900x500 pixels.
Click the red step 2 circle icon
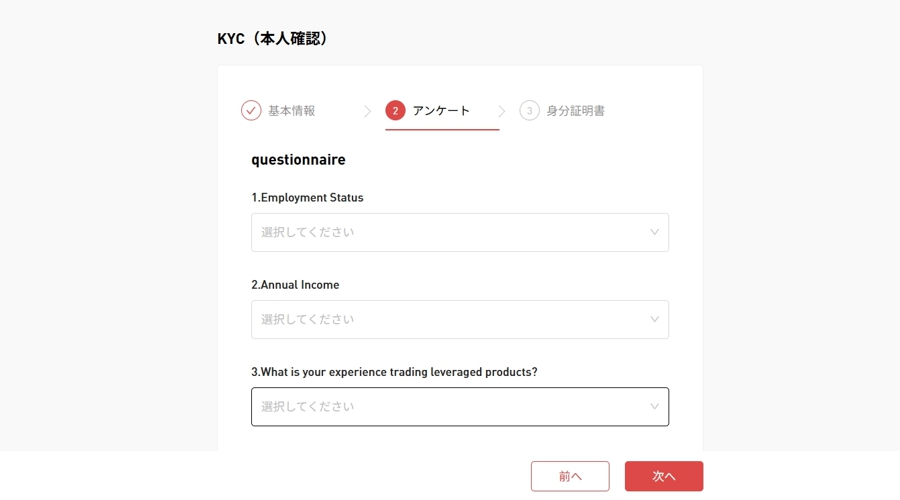point(395,110)
